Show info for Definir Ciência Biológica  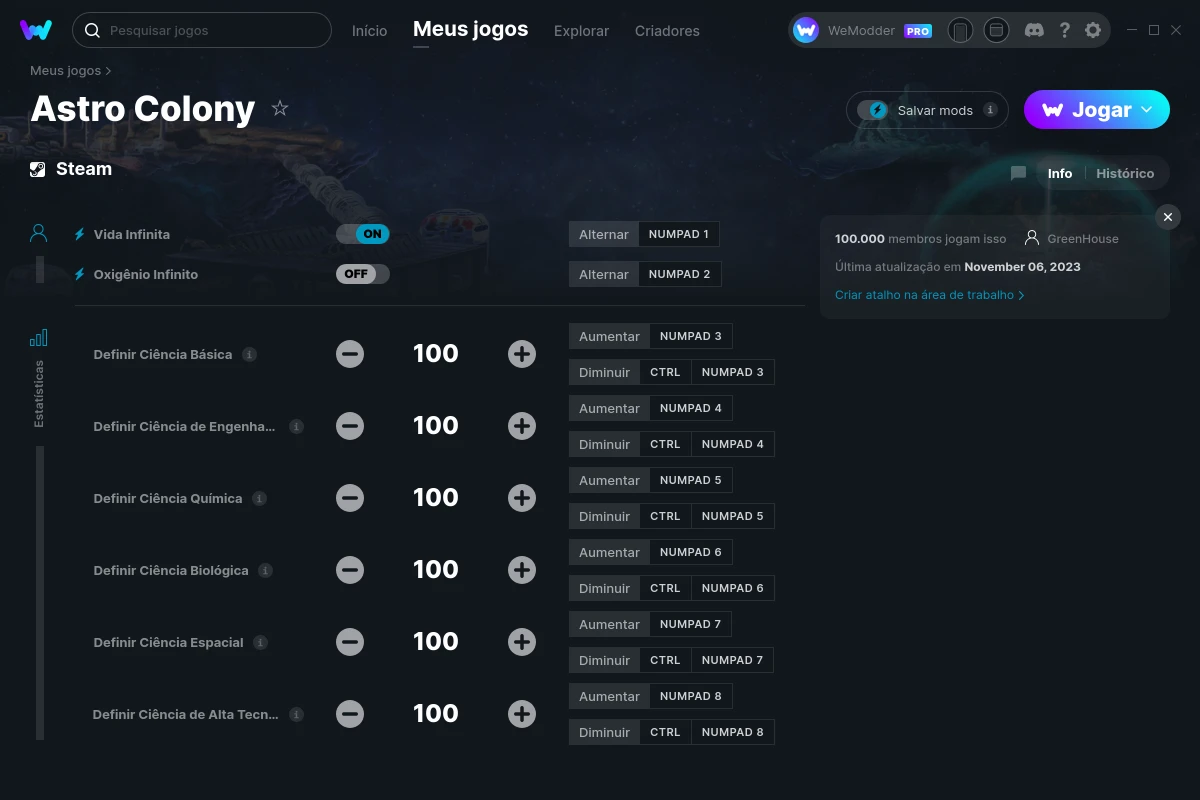click(x=265, y=570)
